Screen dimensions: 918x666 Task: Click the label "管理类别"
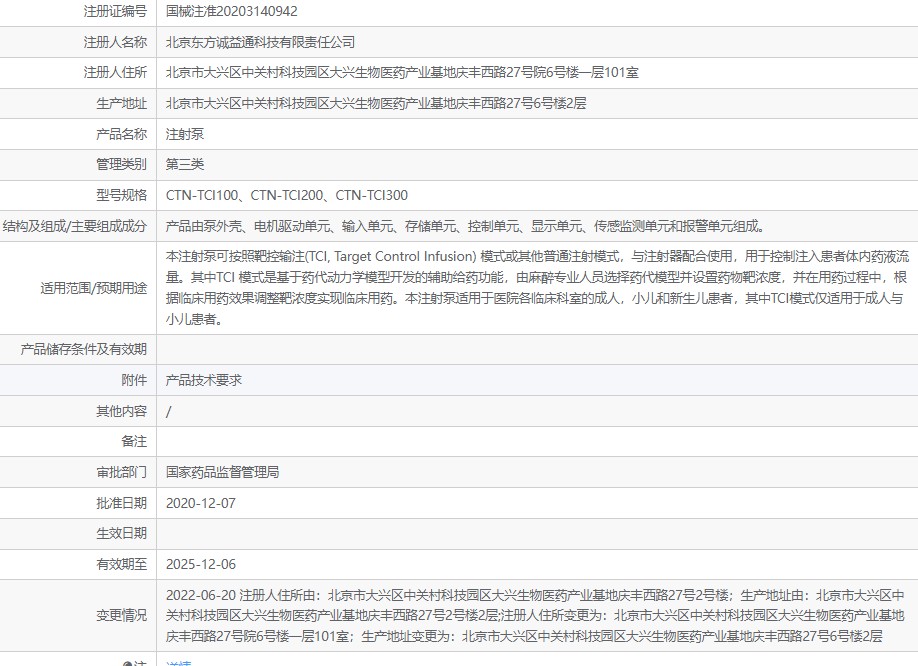click(122, 164)
